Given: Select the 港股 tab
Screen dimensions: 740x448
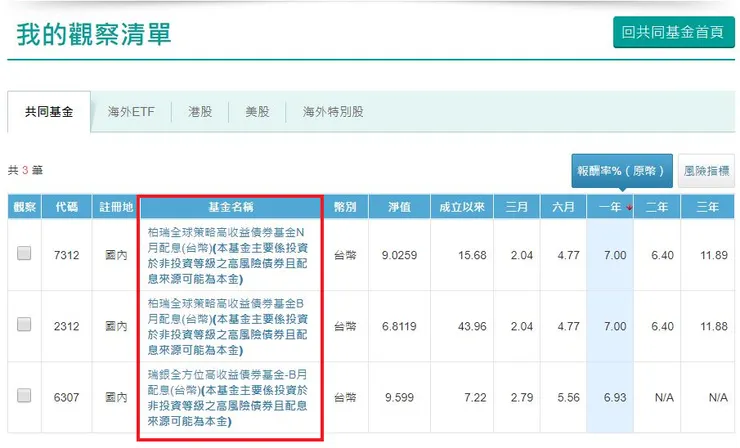Looking at the screenshot, I should 200,112.
